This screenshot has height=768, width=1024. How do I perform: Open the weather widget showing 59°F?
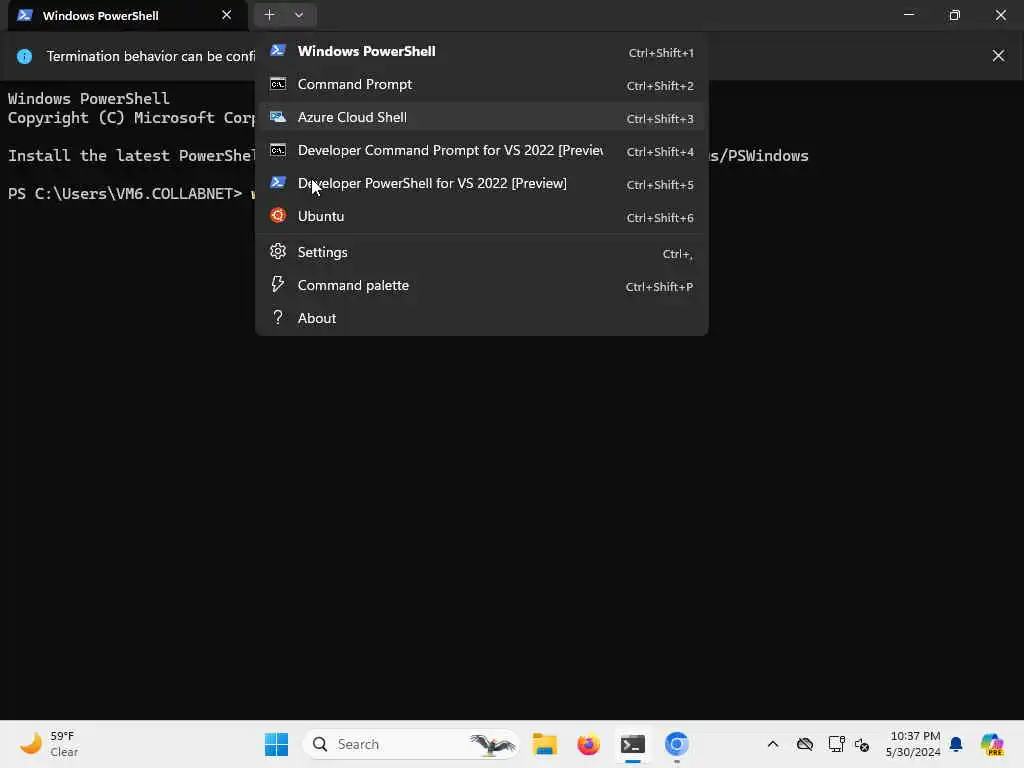tap(49, 744)
